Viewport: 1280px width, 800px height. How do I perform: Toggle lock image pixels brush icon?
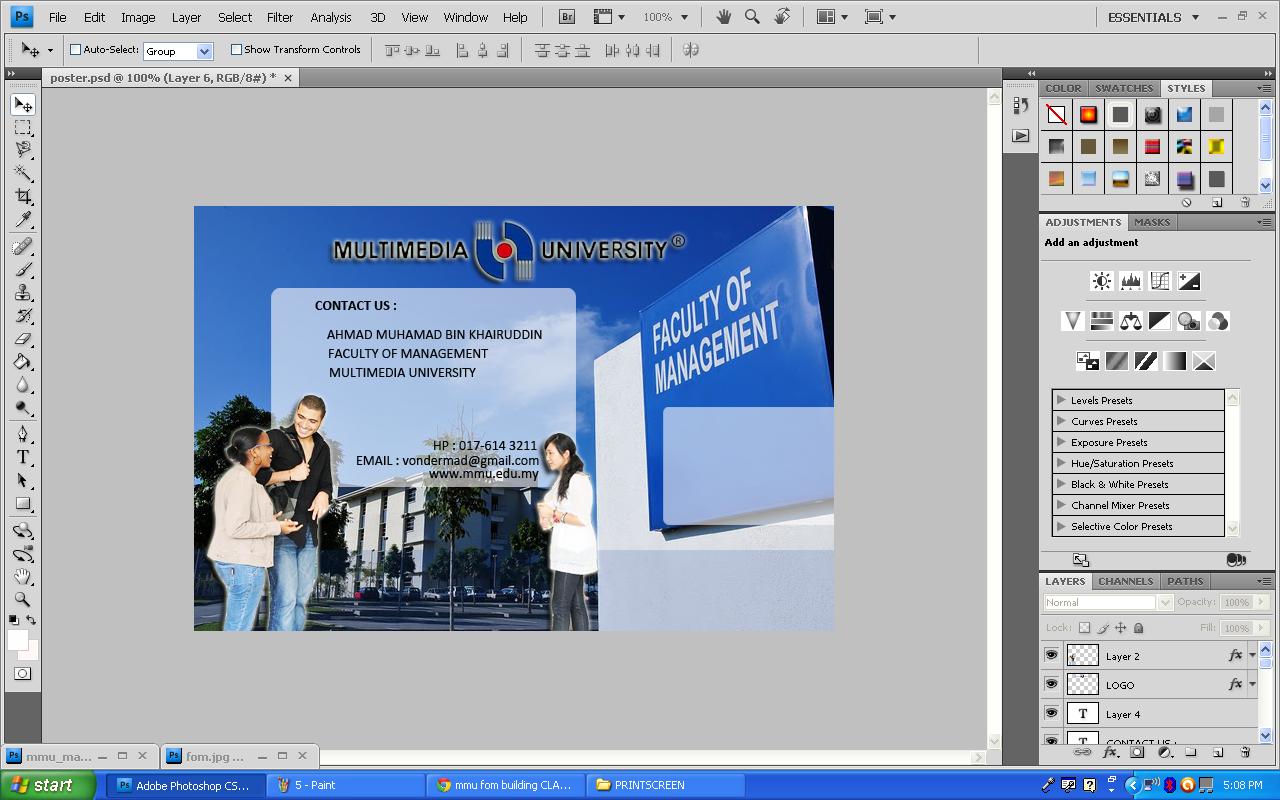click(1103, 628)
